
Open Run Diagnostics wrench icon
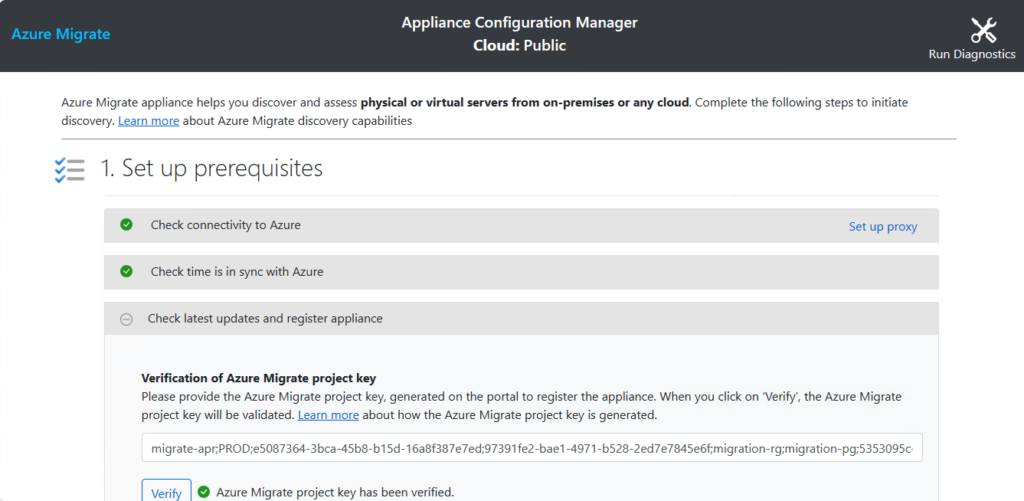click(983, 30)
